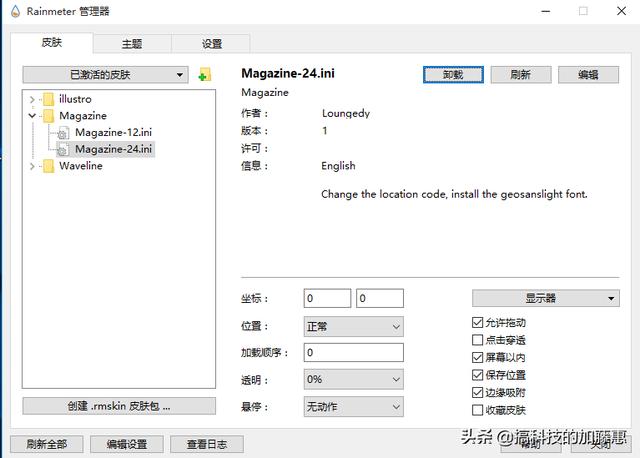This screenshot has height=458, width=640.
Task: Click the 查看日志 button
Action: tap(207, 444)
